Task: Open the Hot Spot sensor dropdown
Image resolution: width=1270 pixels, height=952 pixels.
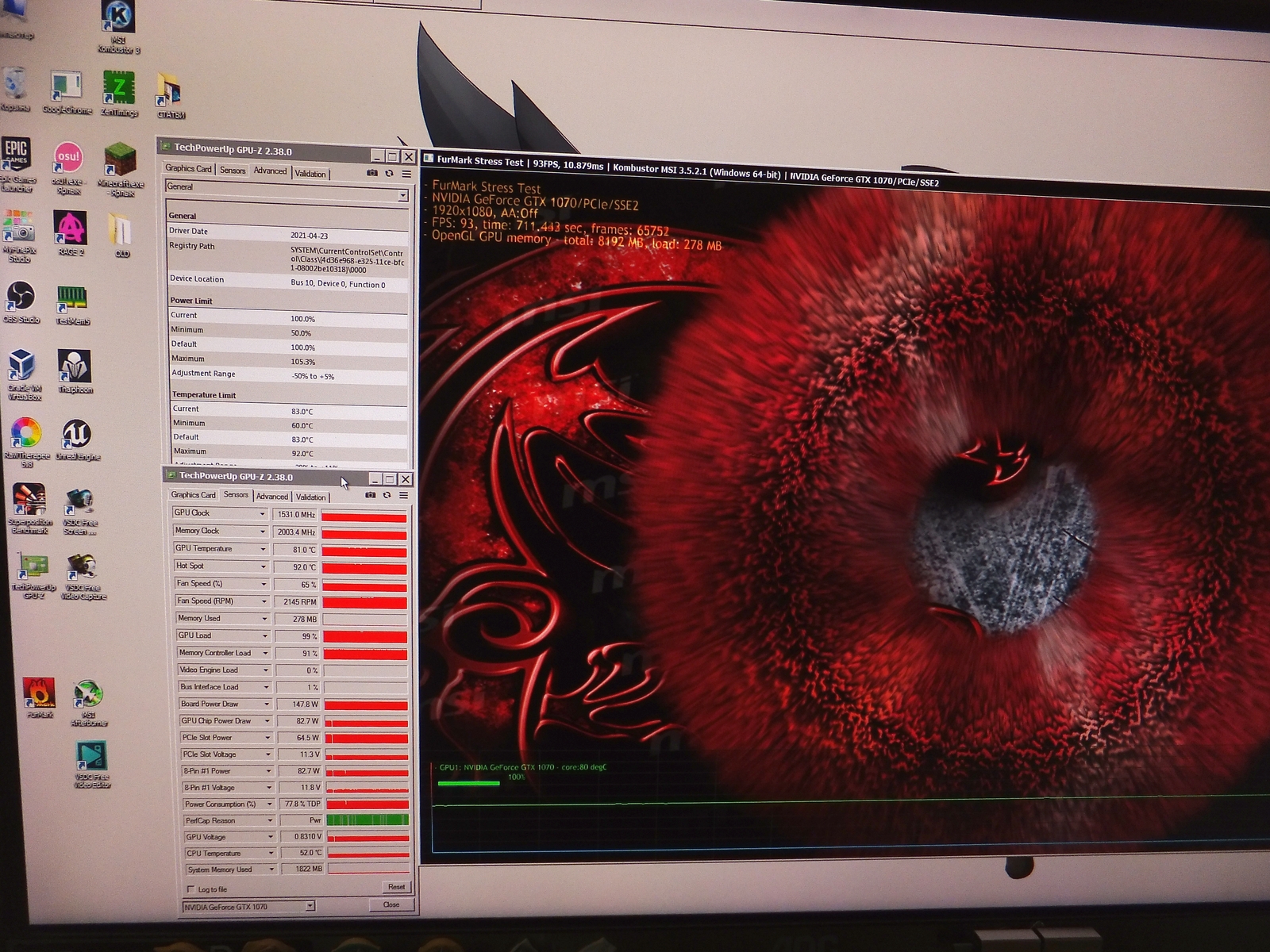Action: point(264,566)
